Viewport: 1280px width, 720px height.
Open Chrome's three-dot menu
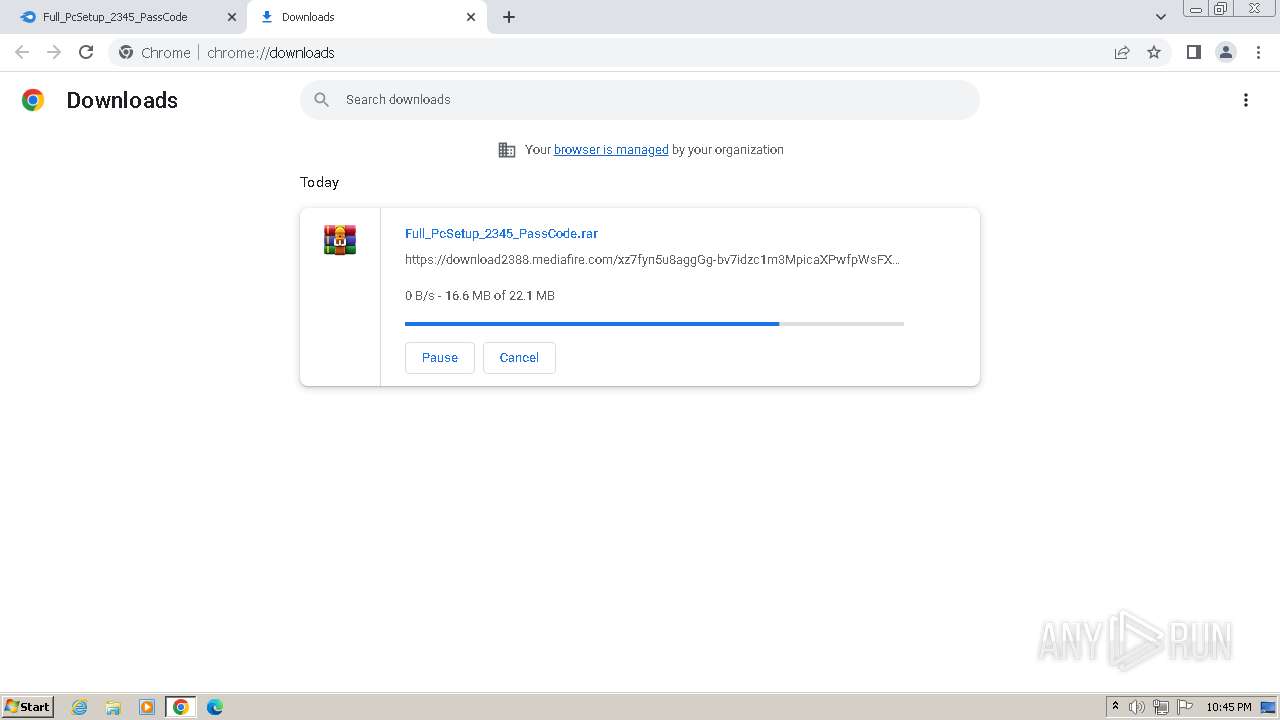pos(1258,52)
